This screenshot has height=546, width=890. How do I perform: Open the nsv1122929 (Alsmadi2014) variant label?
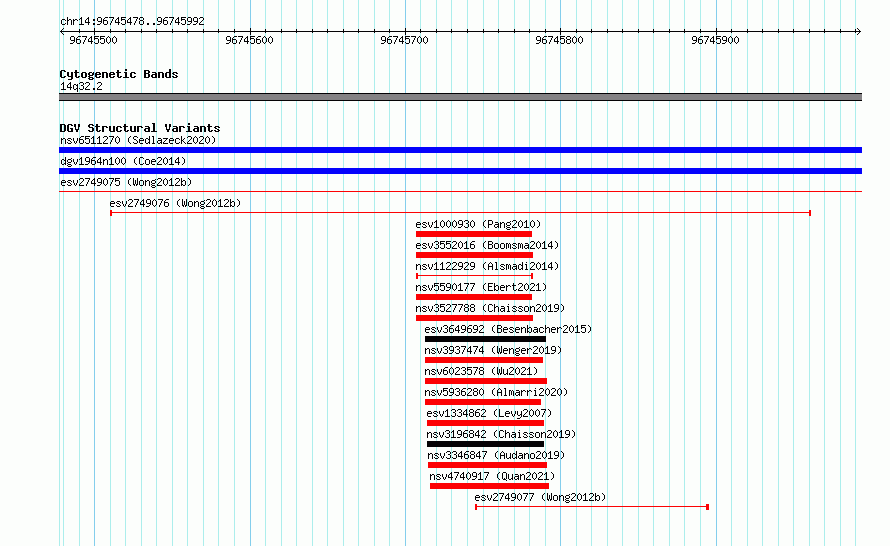(487, 266)
